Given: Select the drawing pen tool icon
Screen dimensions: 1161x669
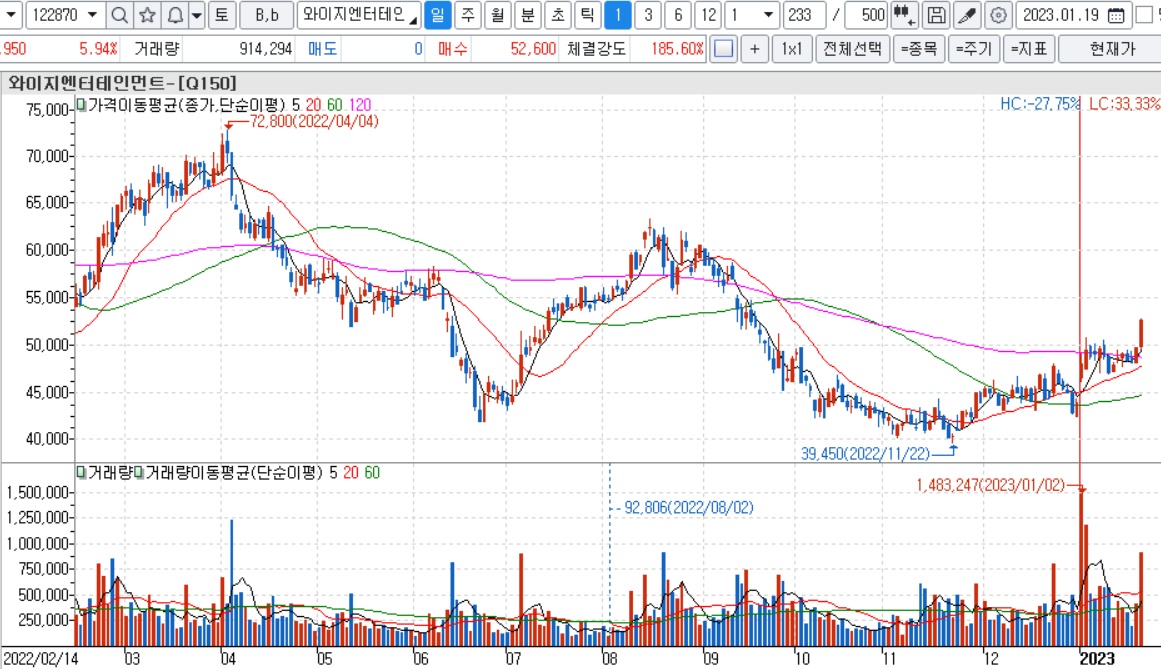Looking at the screenshot, I should point(967,15).
